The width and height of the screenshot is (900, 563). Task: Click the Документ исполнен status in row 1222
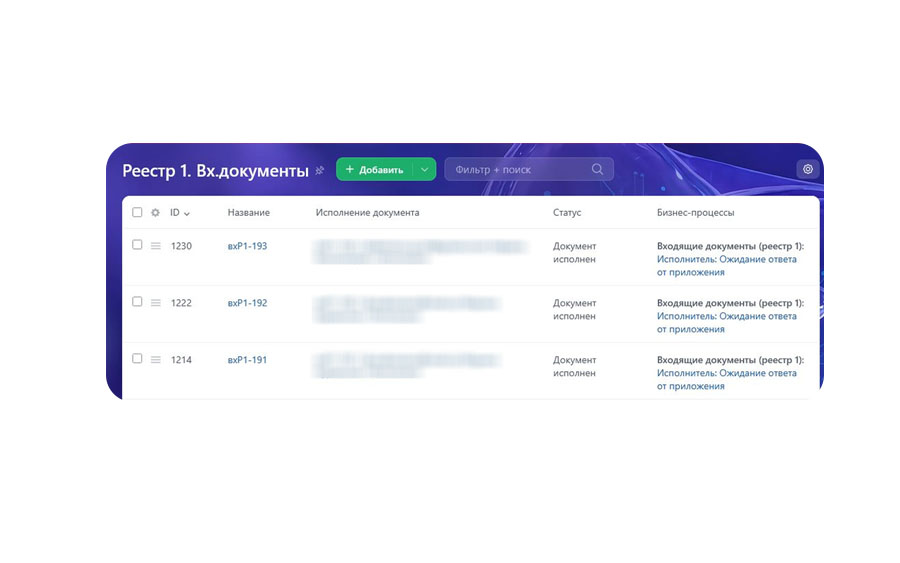(x=575, y=309)
